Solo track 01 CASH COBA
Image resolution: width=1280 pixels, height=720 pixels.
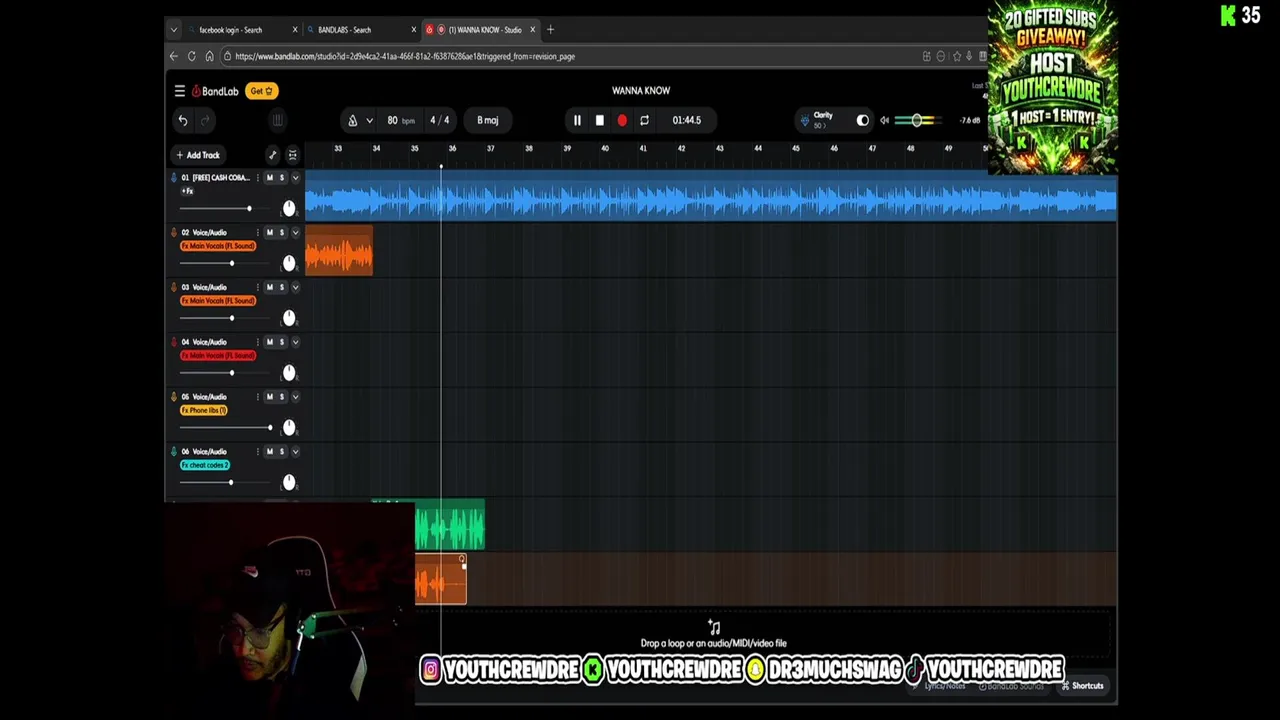[x=281, y=178]
